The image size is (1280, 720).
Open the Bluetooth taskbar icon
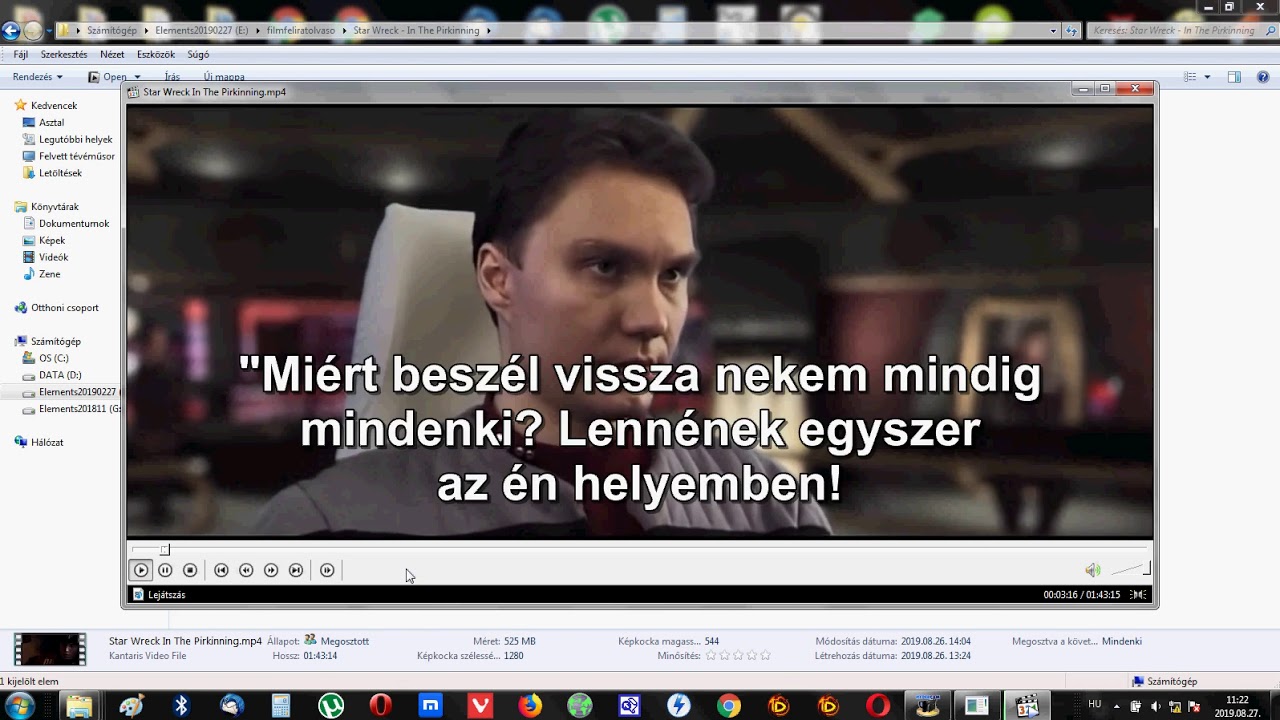(x=181, y=706)
